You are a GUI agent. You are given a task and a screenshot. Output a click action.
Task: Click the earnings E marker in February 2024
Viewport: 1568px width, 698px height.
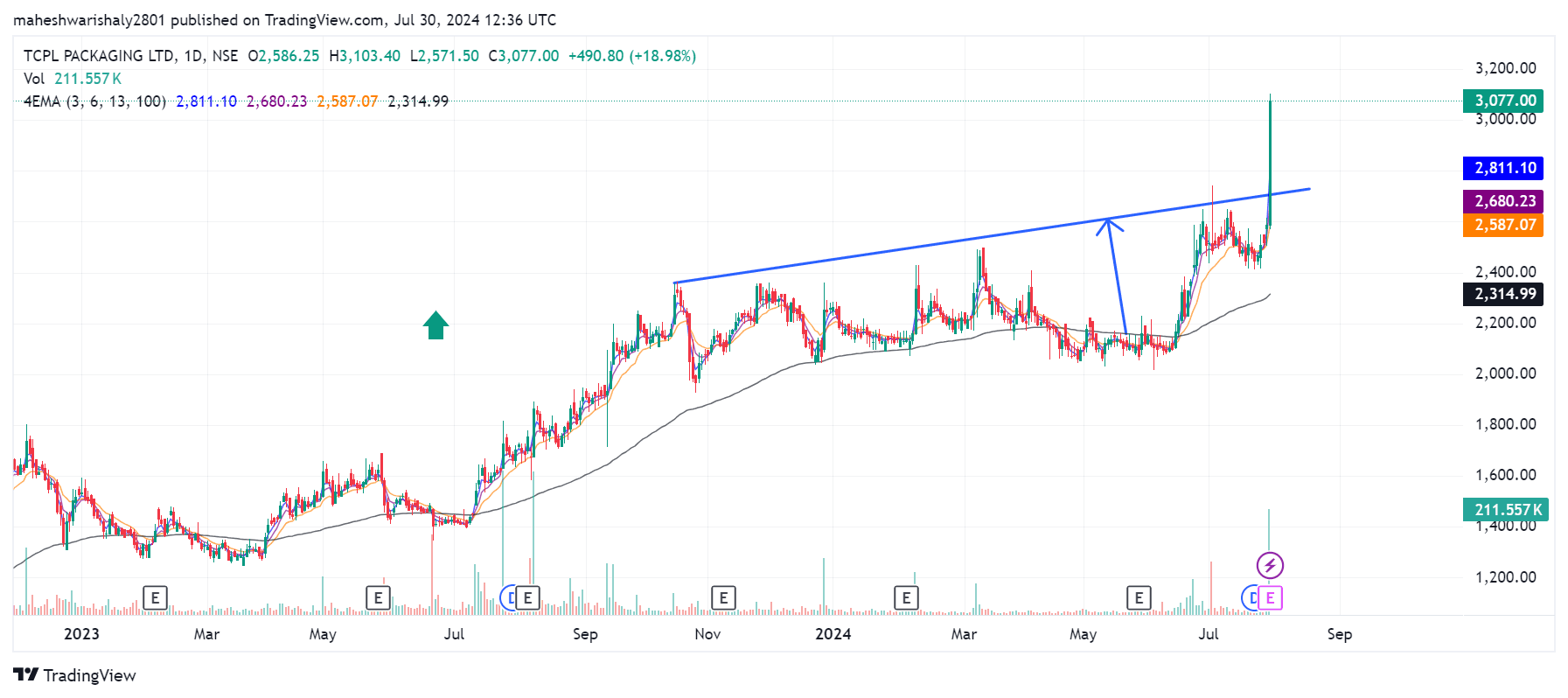coord(906,598)
